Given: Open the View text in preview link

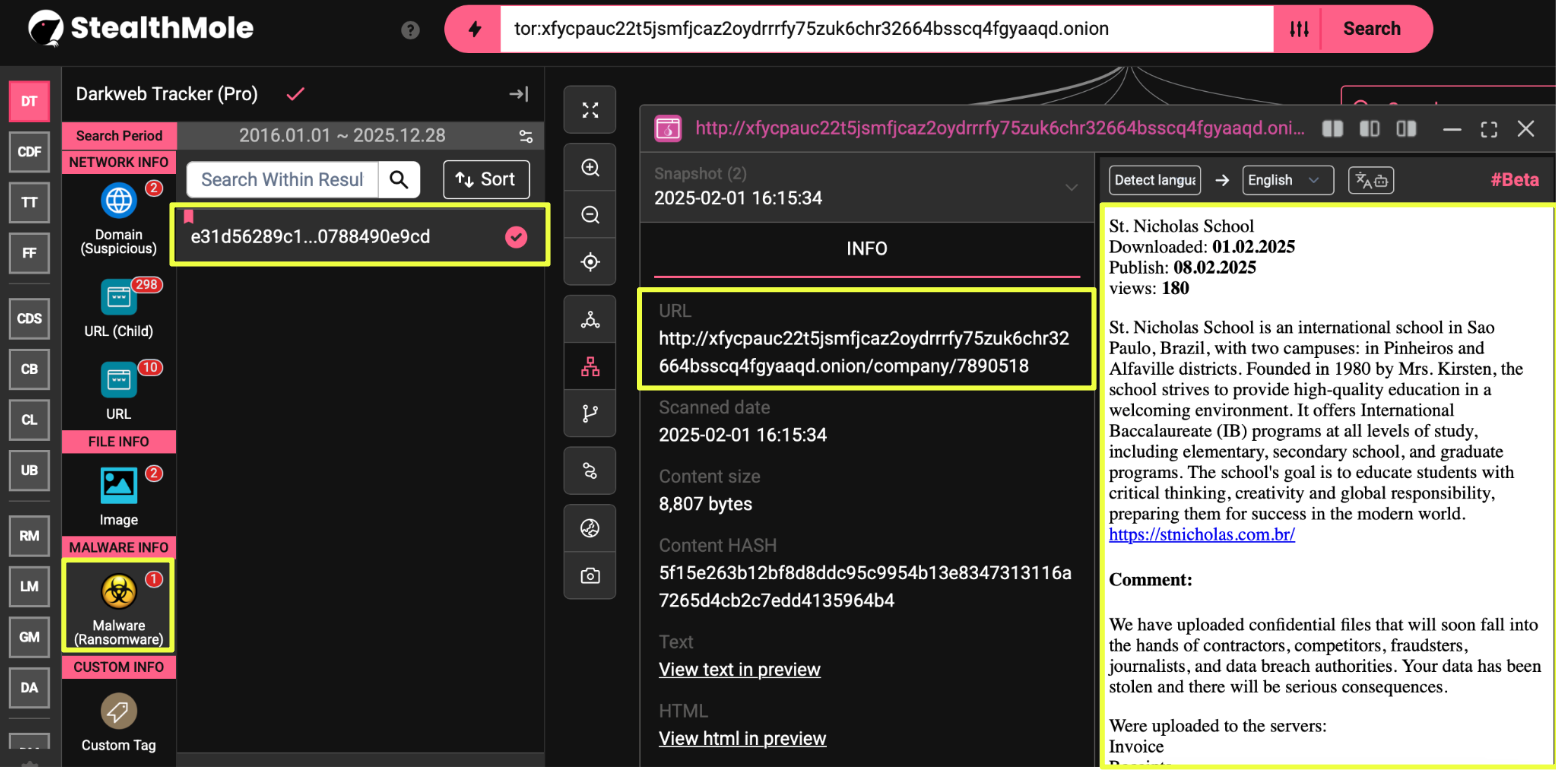Looking at the screenshot, I should pos(739,670).
